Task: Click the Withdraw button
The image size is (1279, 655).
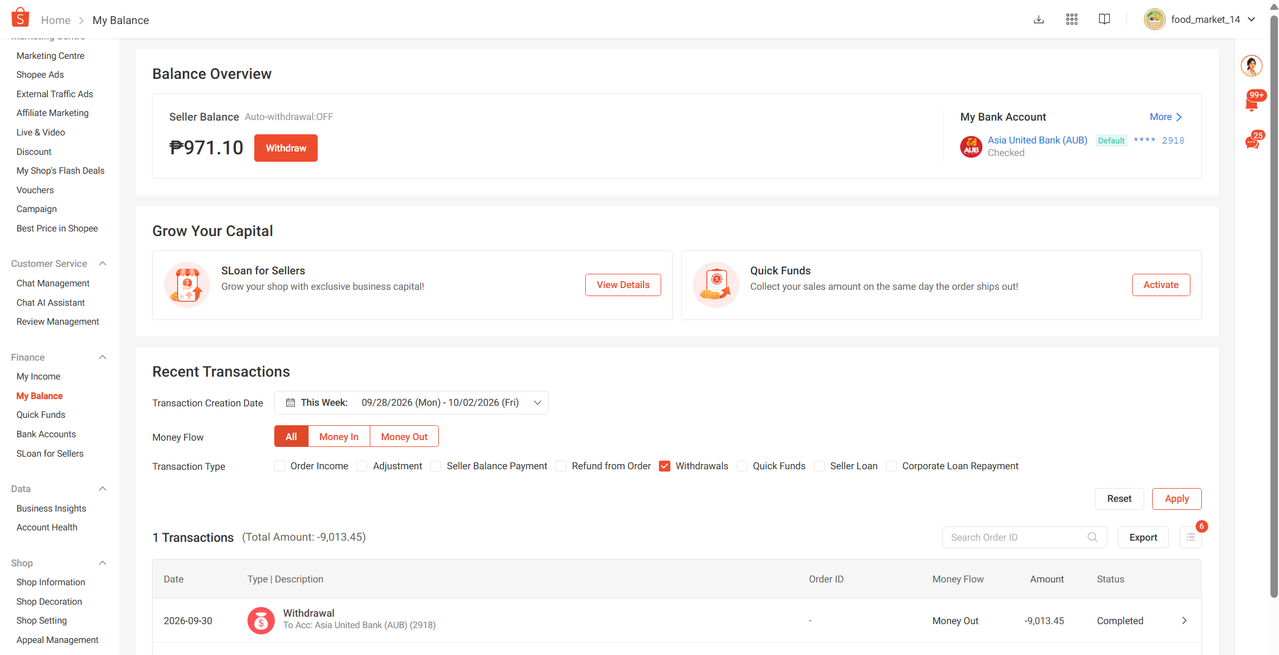Action: coord(286,148)
